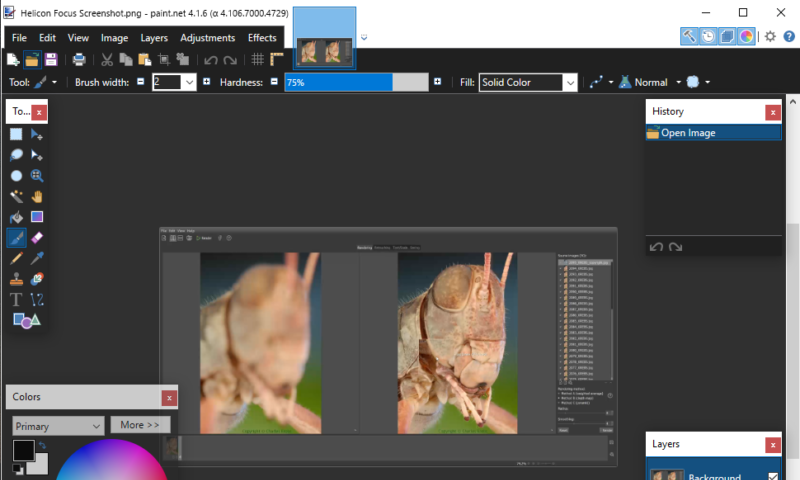Open the View menu
Screen dimensions: 800x480
[x=78, y=38]
